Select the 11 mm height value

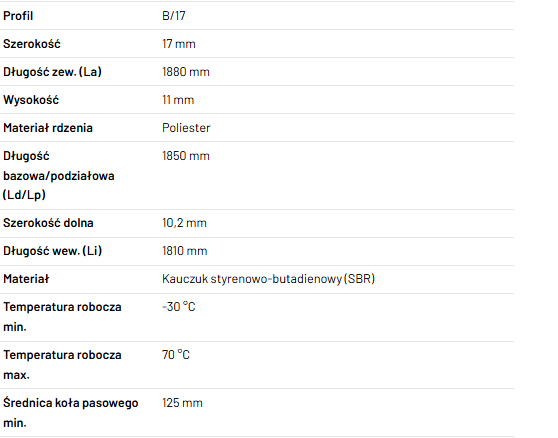tap(178, 100)
